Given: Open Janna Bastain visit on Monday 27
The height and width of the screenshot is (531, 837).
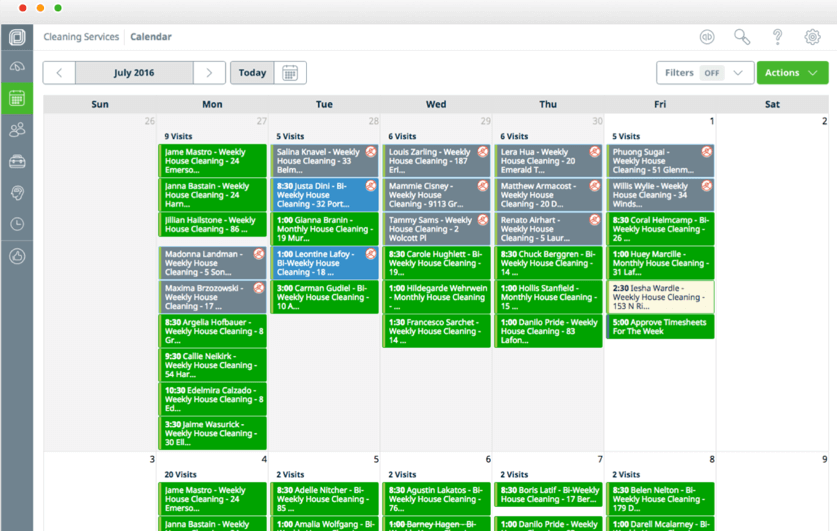Looking at the screenshot, I should (x=212, y=195).
